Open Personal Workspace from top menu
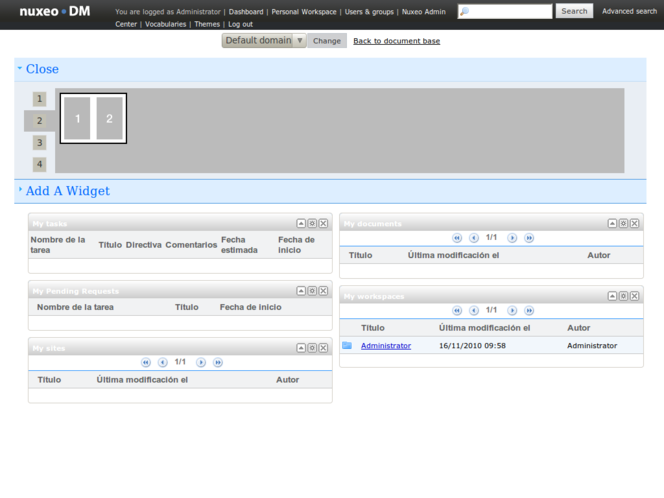664x498 pixels. [x=304, y=12]
